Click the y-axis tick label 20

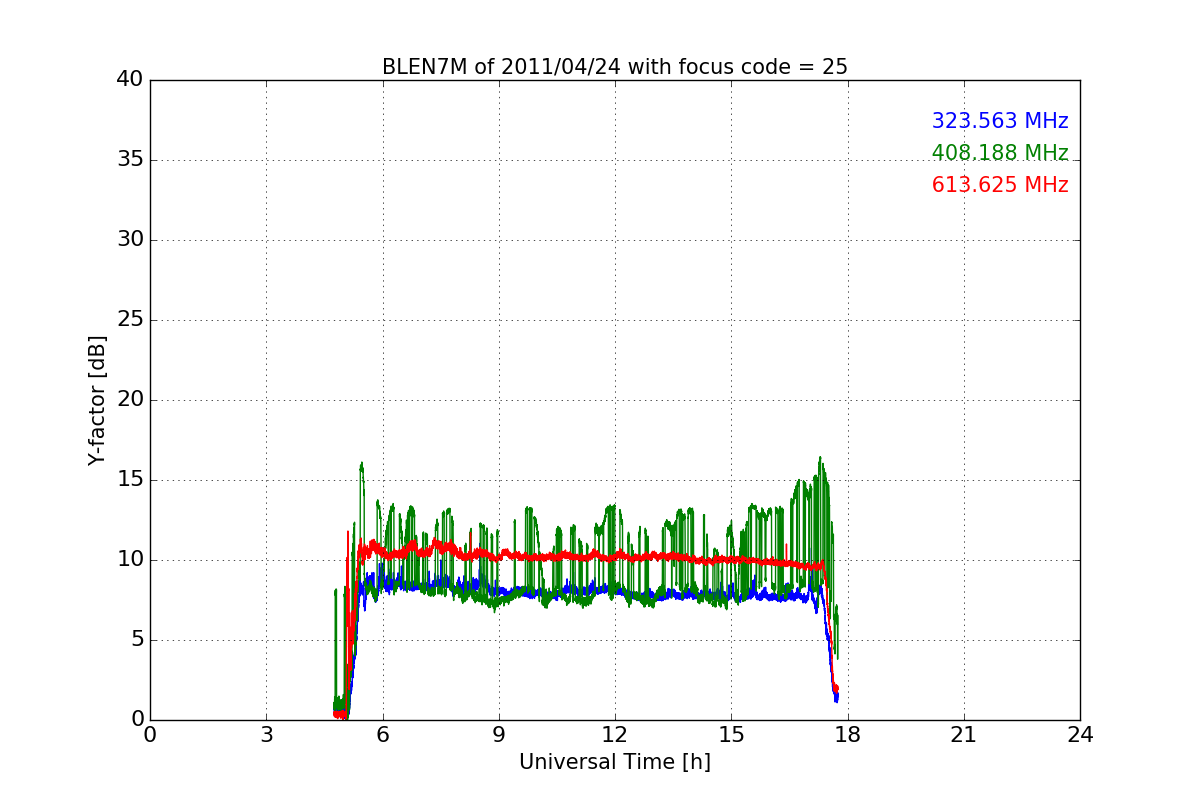(x=130, y=400)
